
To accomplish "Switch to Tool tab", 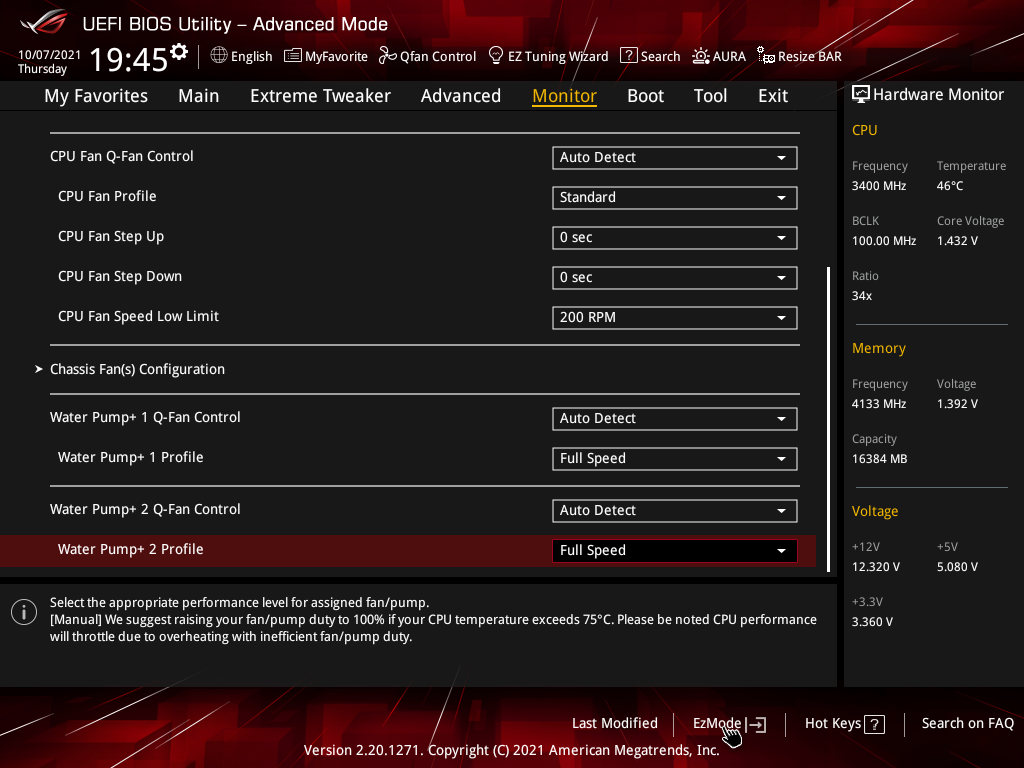I will click(x=710, y=96).
